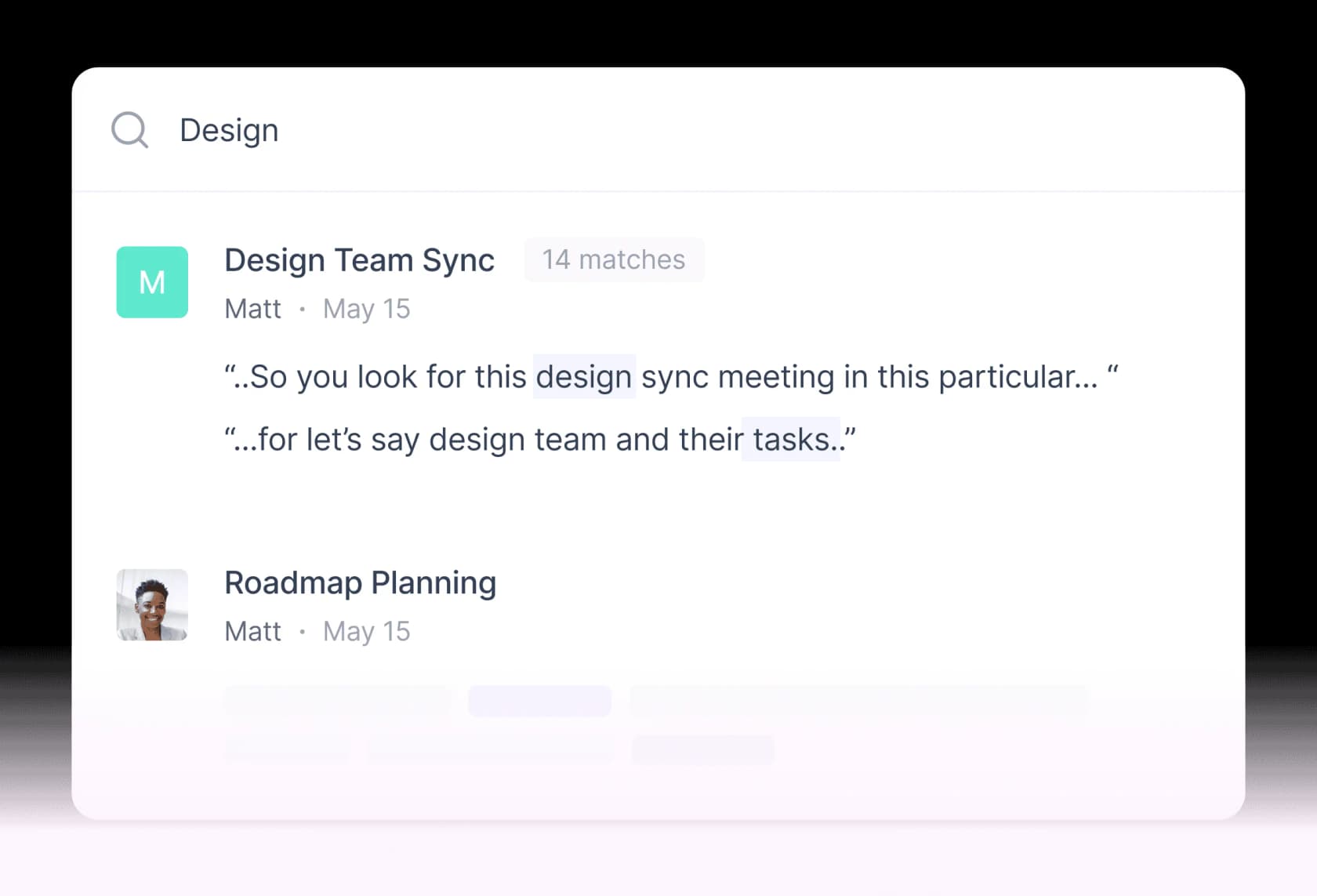Click the magnifying glass search icon
1317x896 pixels.
pos(129,130)
